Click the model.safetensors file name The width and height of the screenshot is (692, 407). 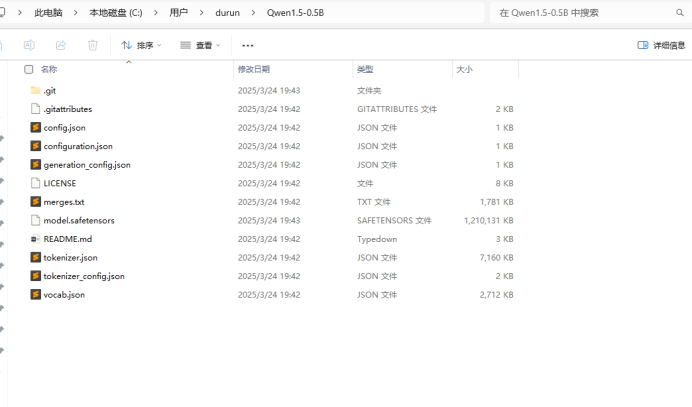click(x=79, y=220)
